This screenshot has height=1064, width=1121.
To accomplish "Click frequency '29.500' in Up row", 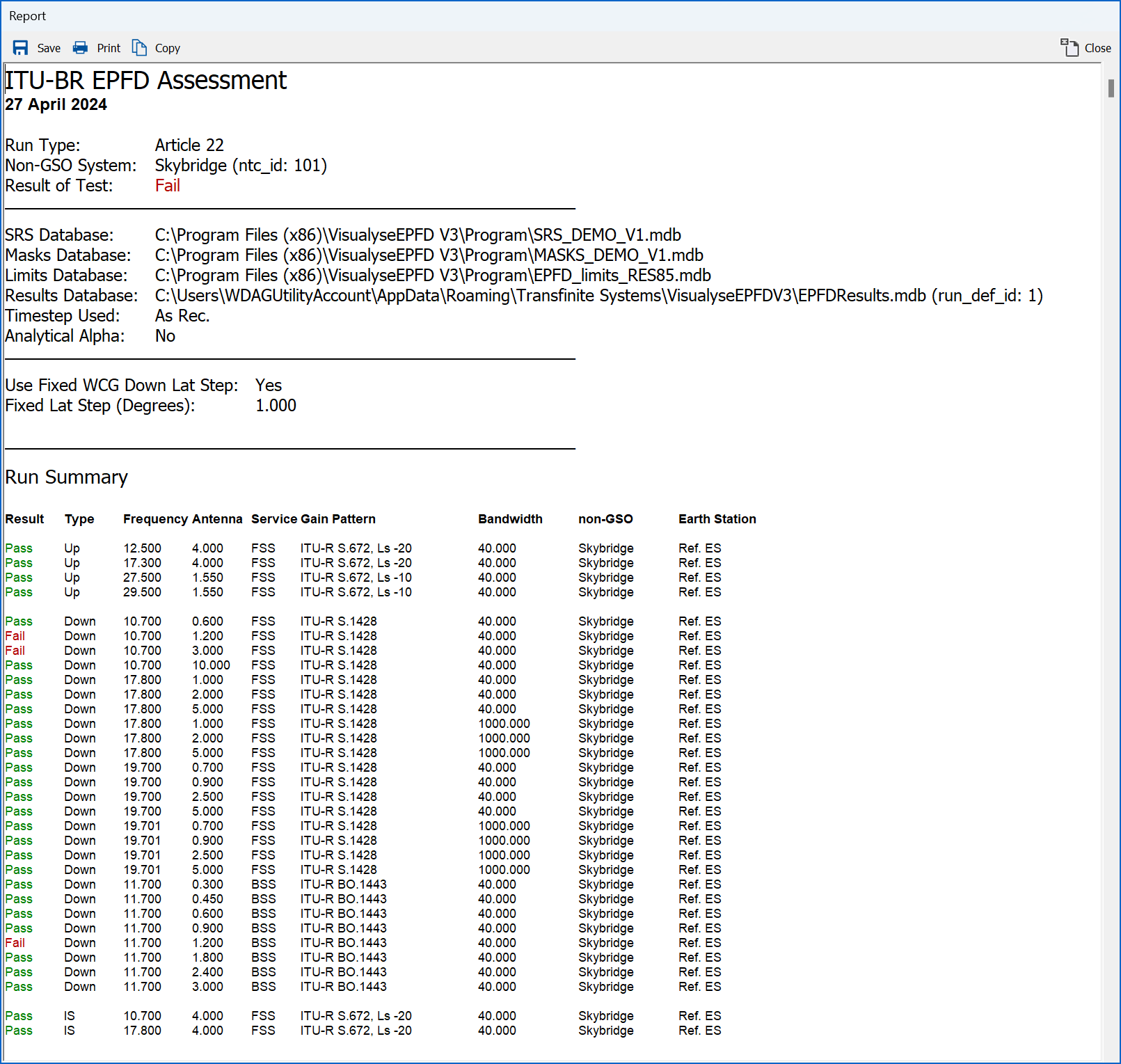I will pos(143,592).
